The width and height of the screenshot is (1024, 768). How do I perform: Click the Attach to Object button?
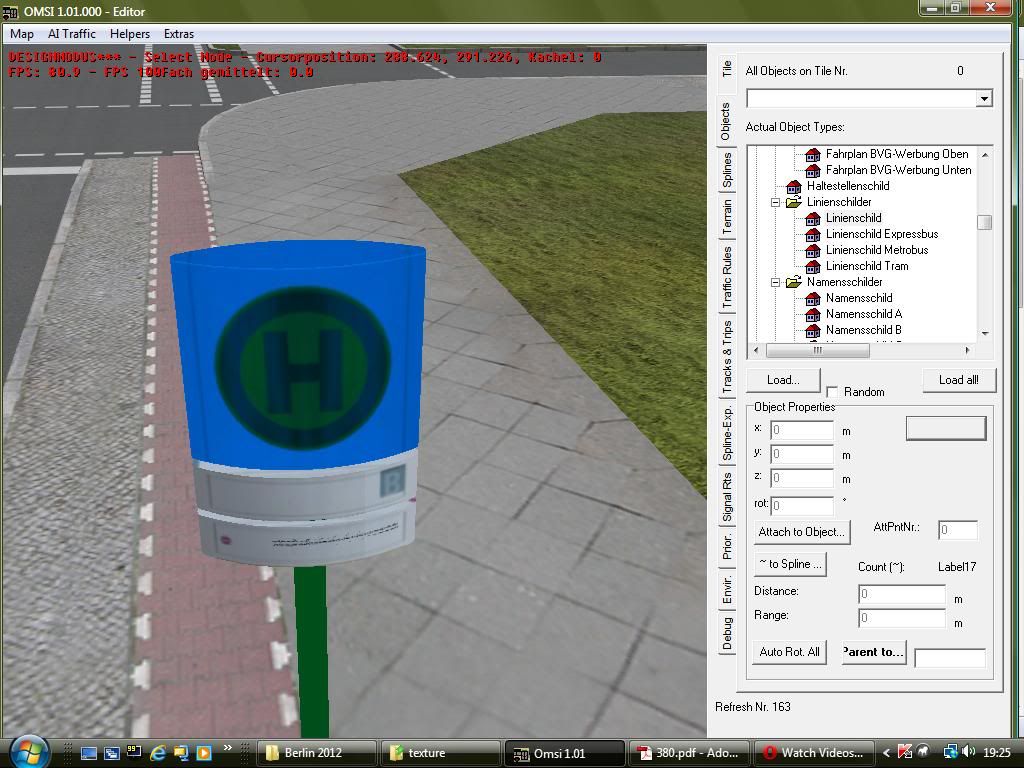click(802, 532)
